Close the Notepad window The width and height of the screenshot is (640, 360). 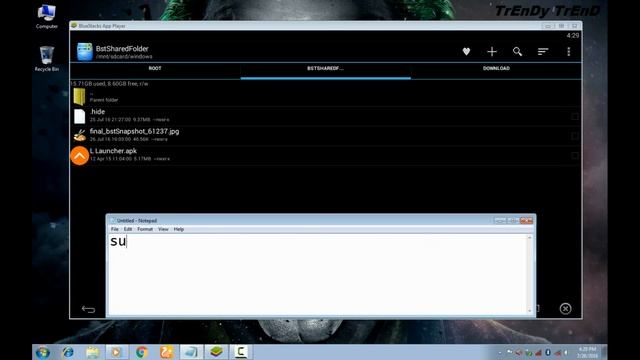coord(527,220)
